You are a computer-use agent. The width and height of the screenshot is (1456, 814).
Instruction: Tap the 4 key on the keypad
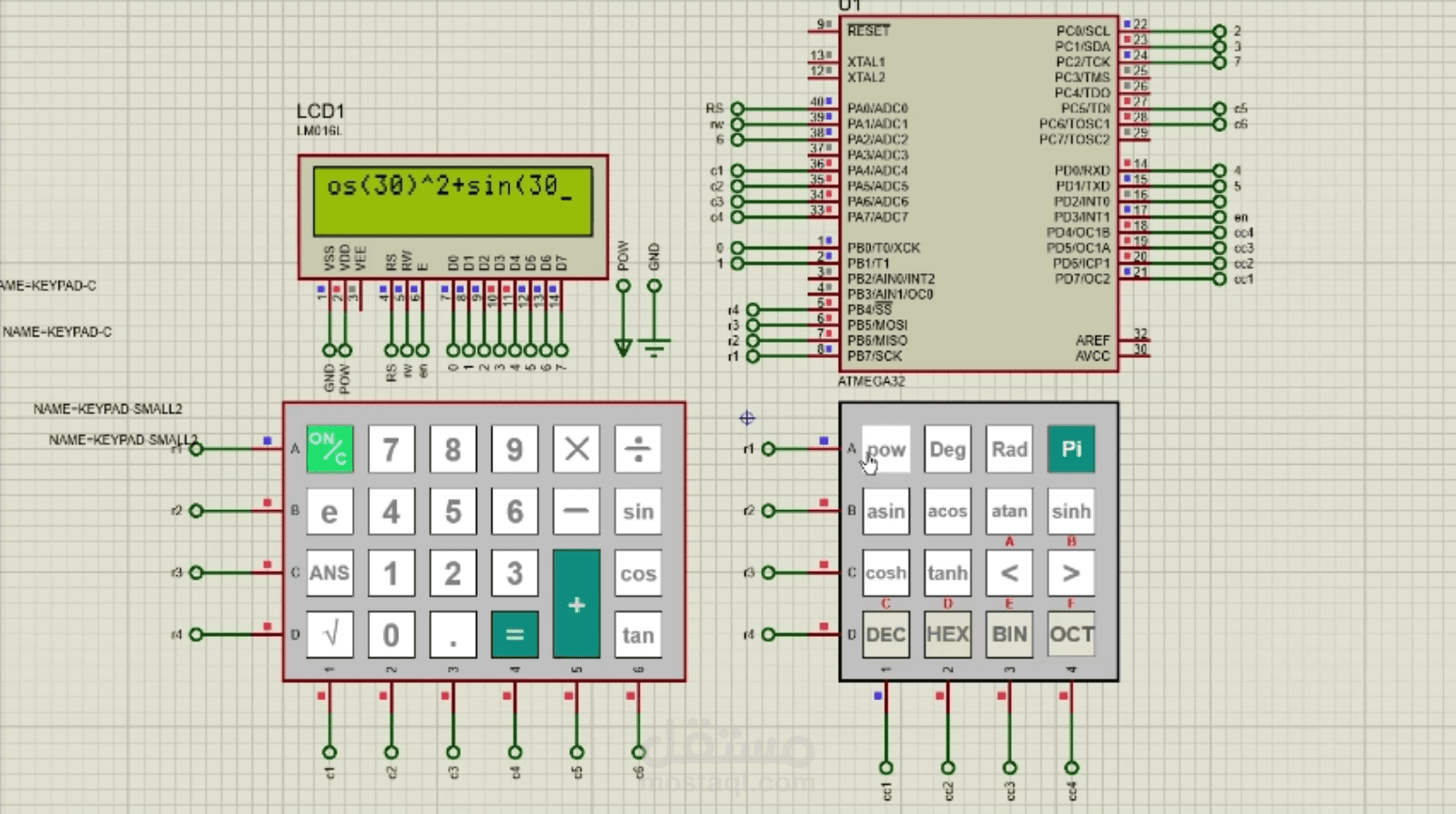(x=391, y=511)
